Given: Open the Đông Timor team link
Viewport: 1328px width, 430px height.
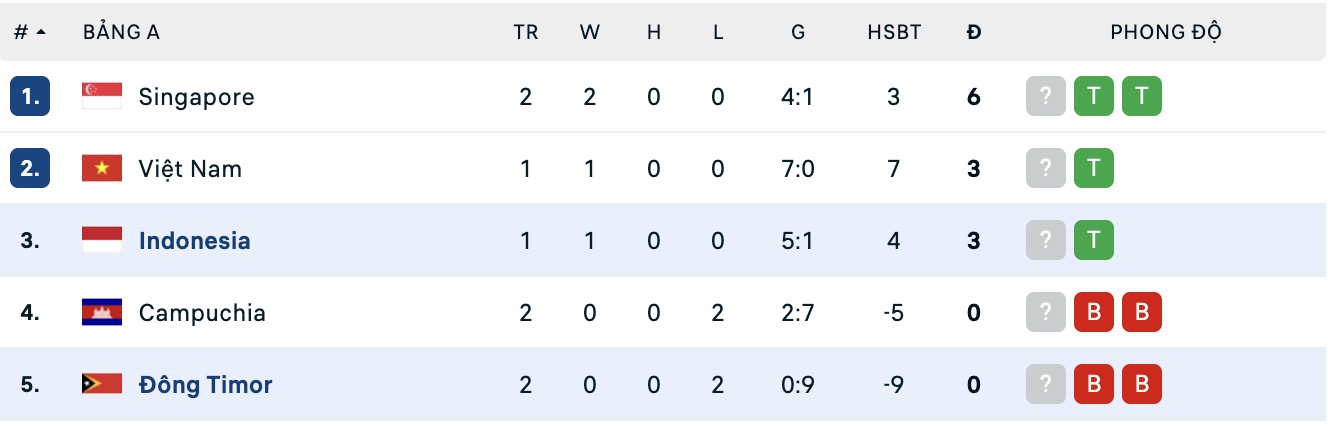Looking at the screenshot, I should pyautogui.click(x=205, y=385).
